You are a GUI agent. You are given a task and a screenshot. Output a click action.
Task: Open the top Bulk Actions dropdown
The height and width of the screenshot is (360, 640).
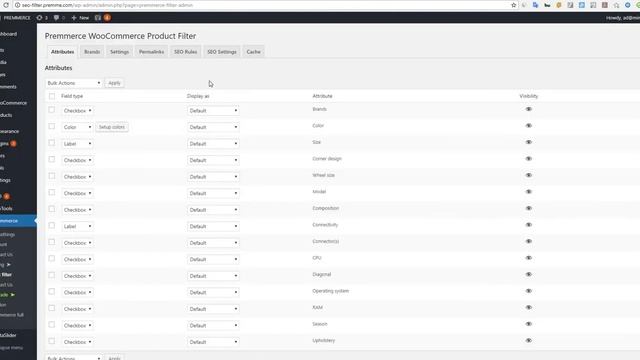[73, 83]
